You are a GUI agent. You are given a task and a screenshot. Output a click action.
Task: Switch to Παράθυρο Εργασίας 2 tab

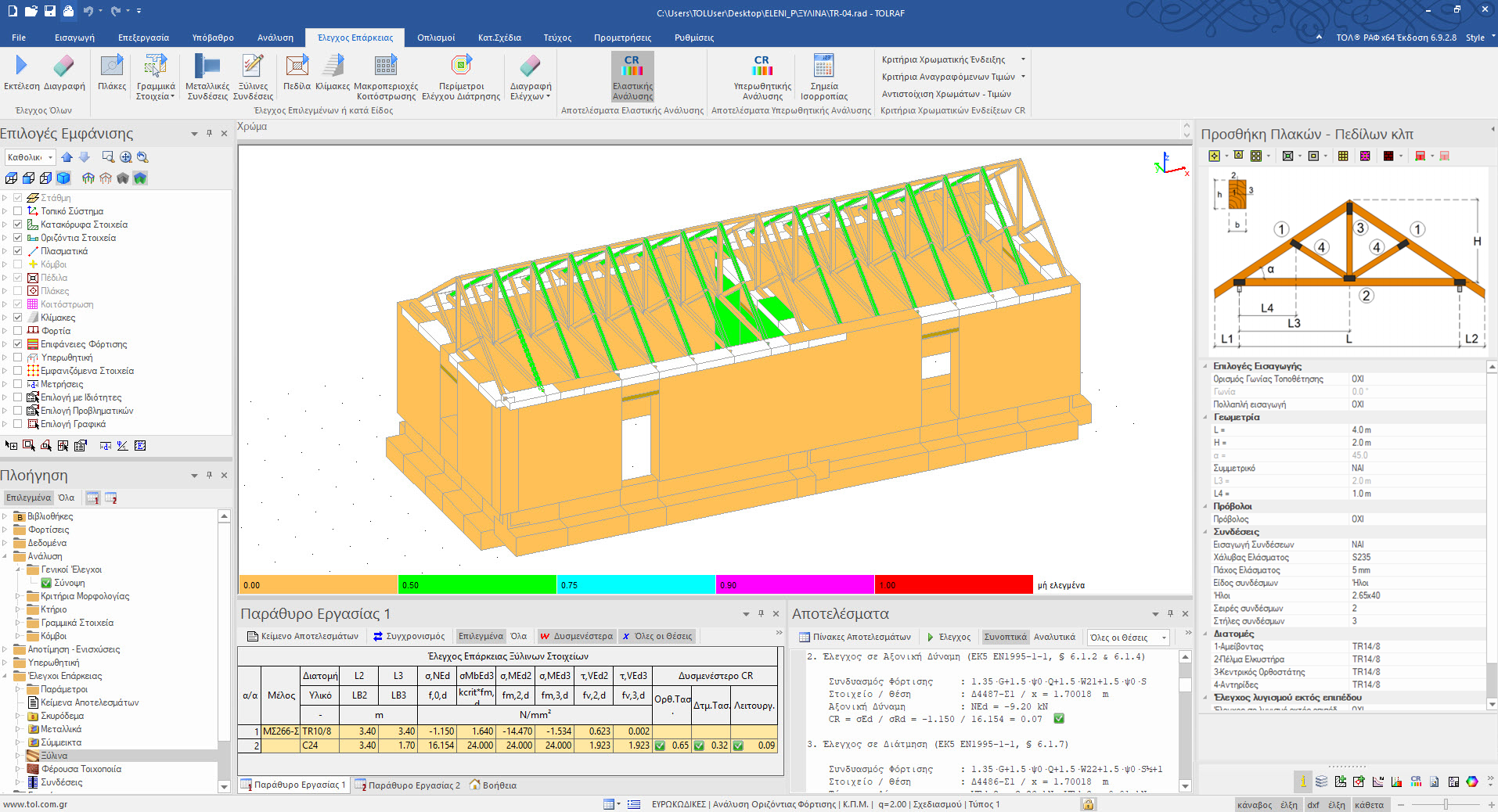[x=408, y=785]
